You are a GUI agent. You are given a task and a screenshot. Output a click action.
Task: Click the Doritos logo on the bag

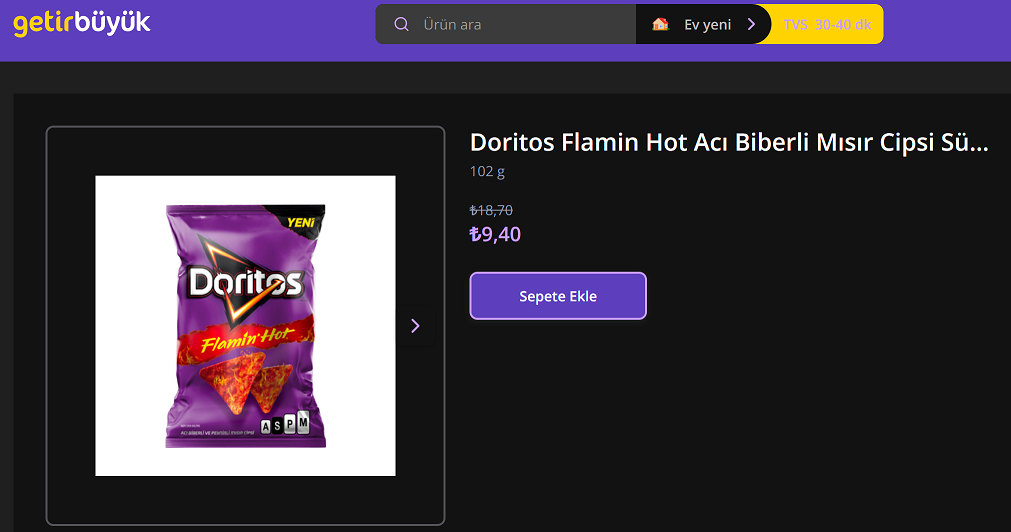[246, 283]
